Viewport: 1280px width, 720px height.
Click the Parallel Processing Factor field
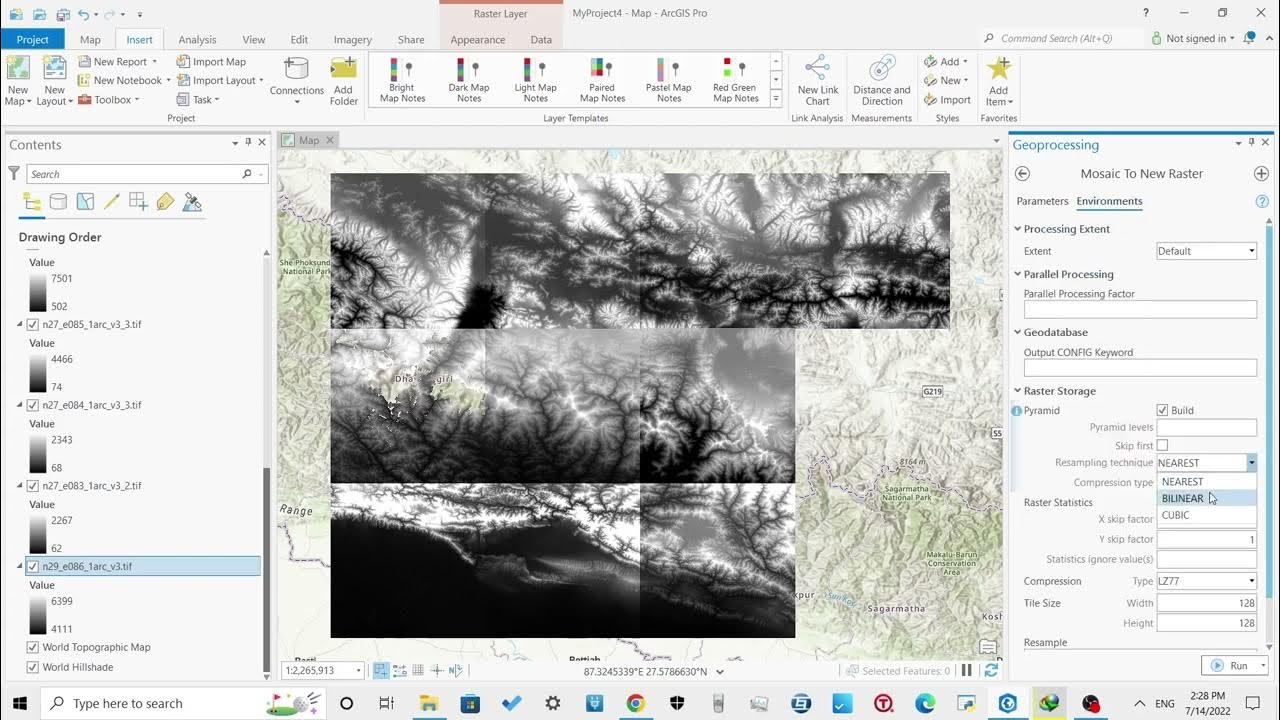[x=1140, y=311]
